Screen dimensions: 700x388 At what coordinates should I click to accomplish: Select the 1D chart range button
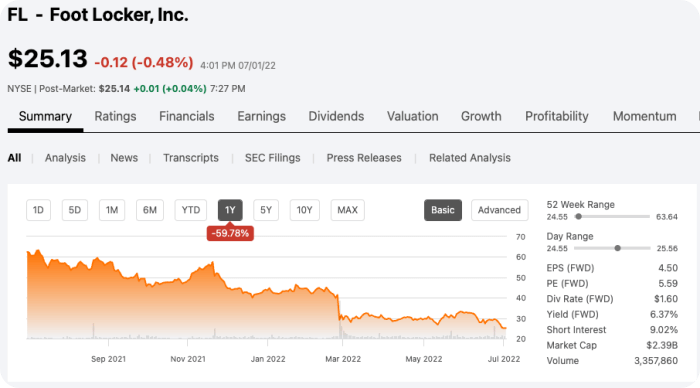click(38, 210)
